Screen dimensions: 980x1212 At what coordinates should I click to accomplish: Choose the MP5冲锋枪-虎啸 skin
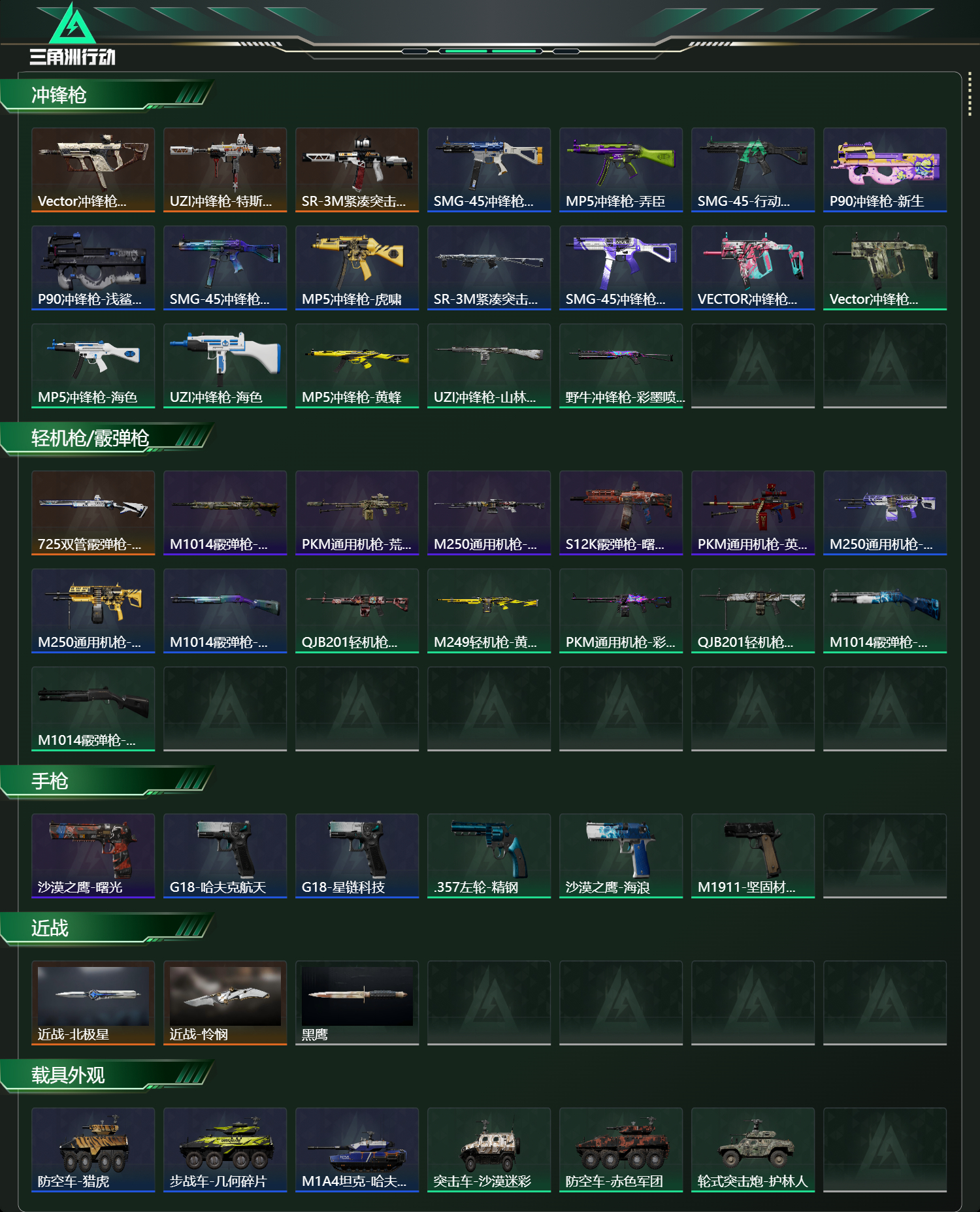coord(357,268)
